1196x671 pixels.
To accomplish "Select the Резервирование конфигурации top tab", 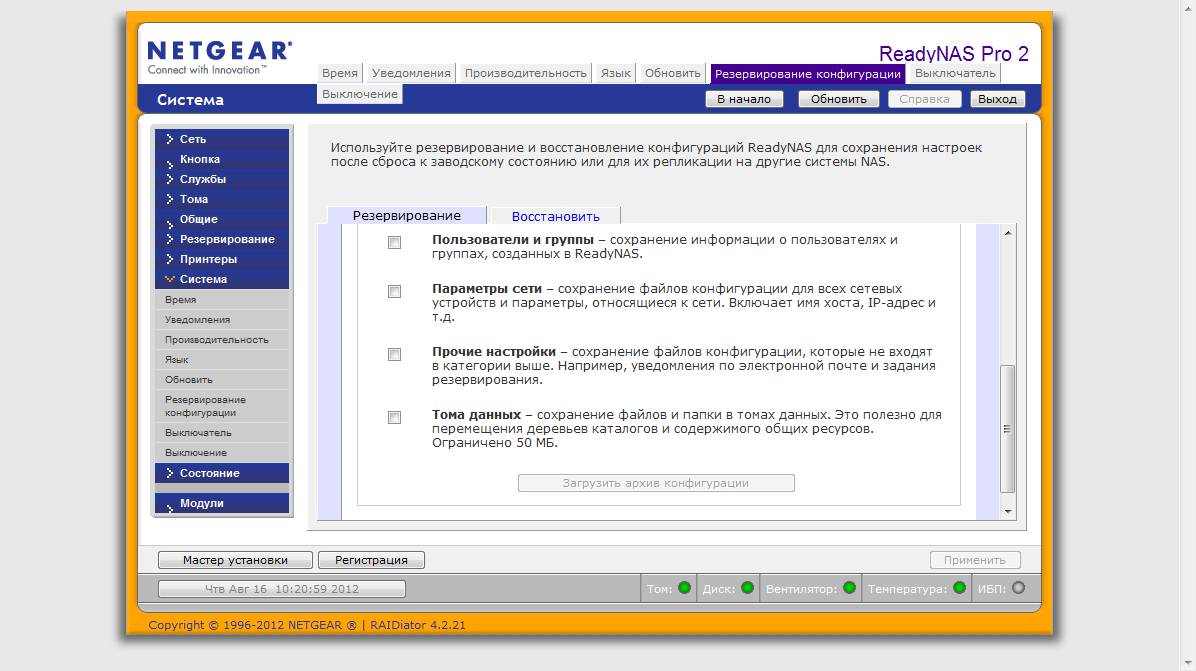I will coord(808,74).
